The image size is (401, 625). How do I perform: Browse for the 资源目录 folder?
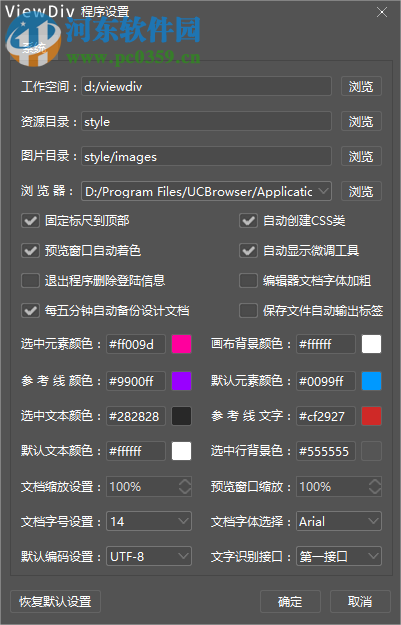click(361, 121)
